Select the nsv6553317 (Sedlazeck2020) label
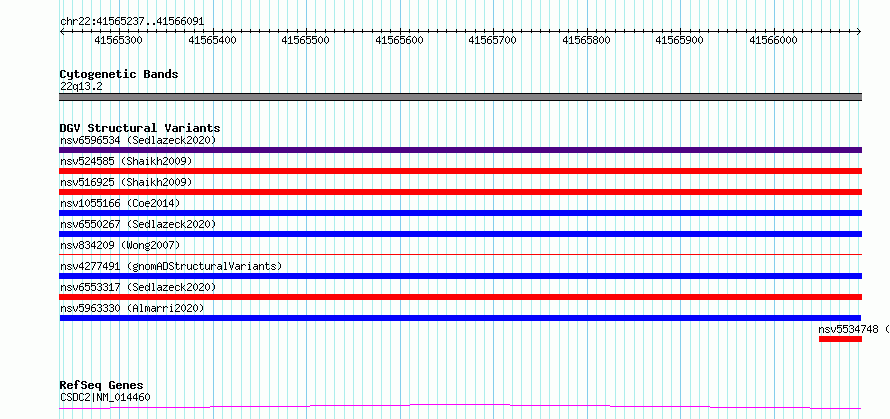890x419 pixels. 138,287
